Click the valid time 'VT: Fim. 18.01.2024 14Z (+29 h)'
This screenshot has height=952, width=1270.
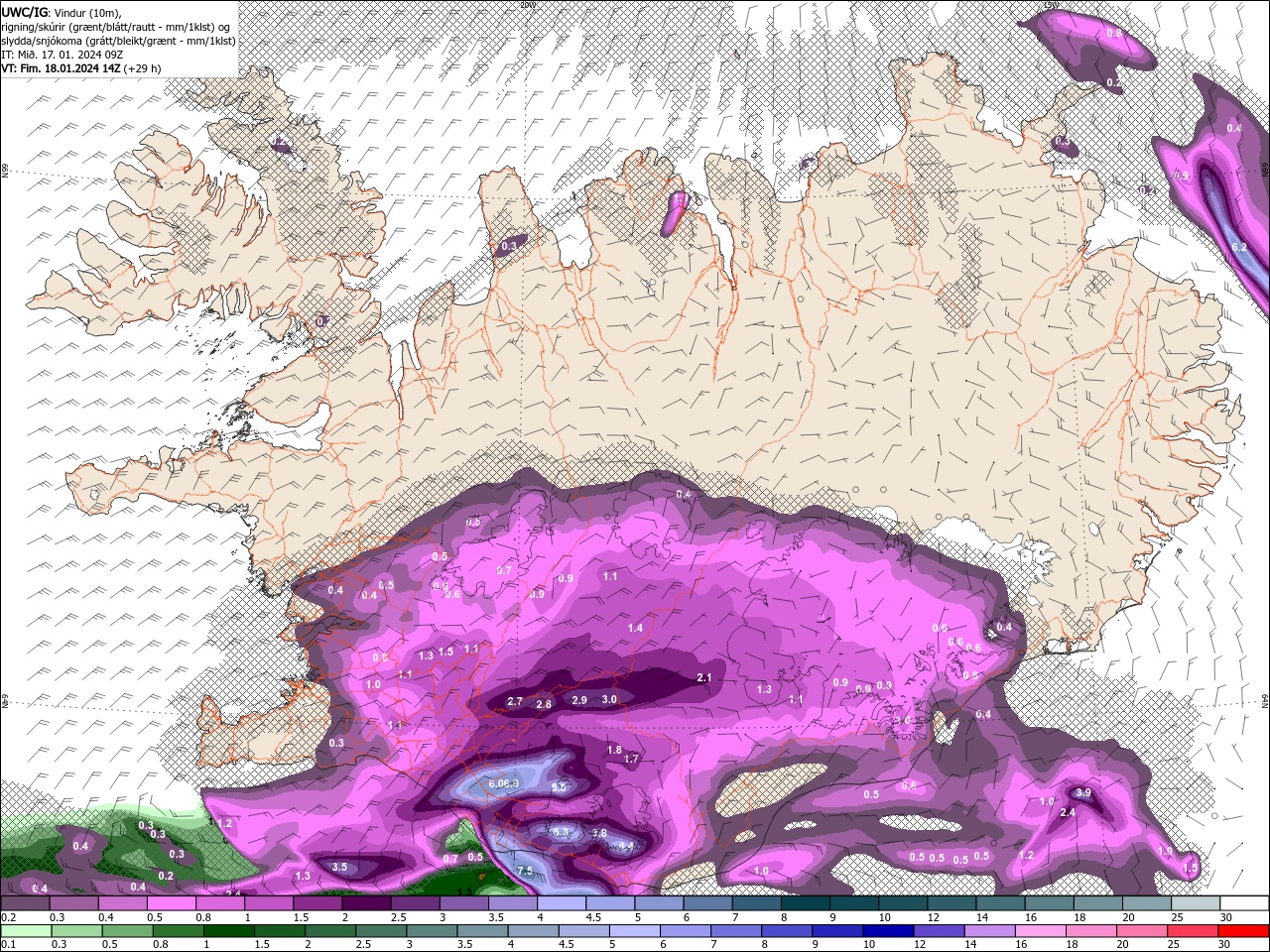pos(81,68)
